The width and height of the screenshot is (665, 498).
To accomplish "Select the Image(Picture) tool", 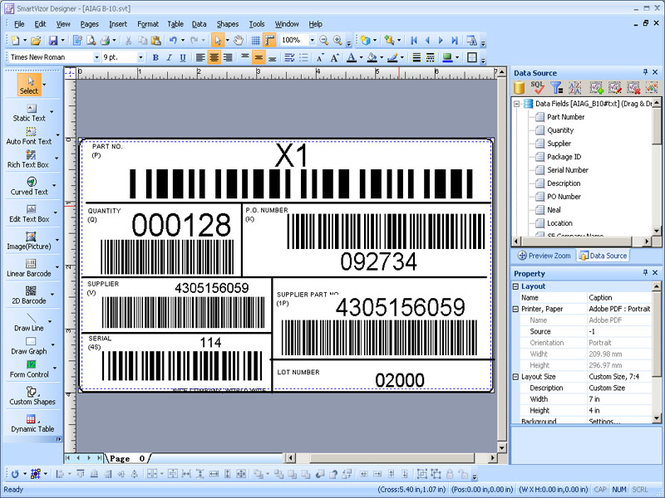I will pos(29,241).
